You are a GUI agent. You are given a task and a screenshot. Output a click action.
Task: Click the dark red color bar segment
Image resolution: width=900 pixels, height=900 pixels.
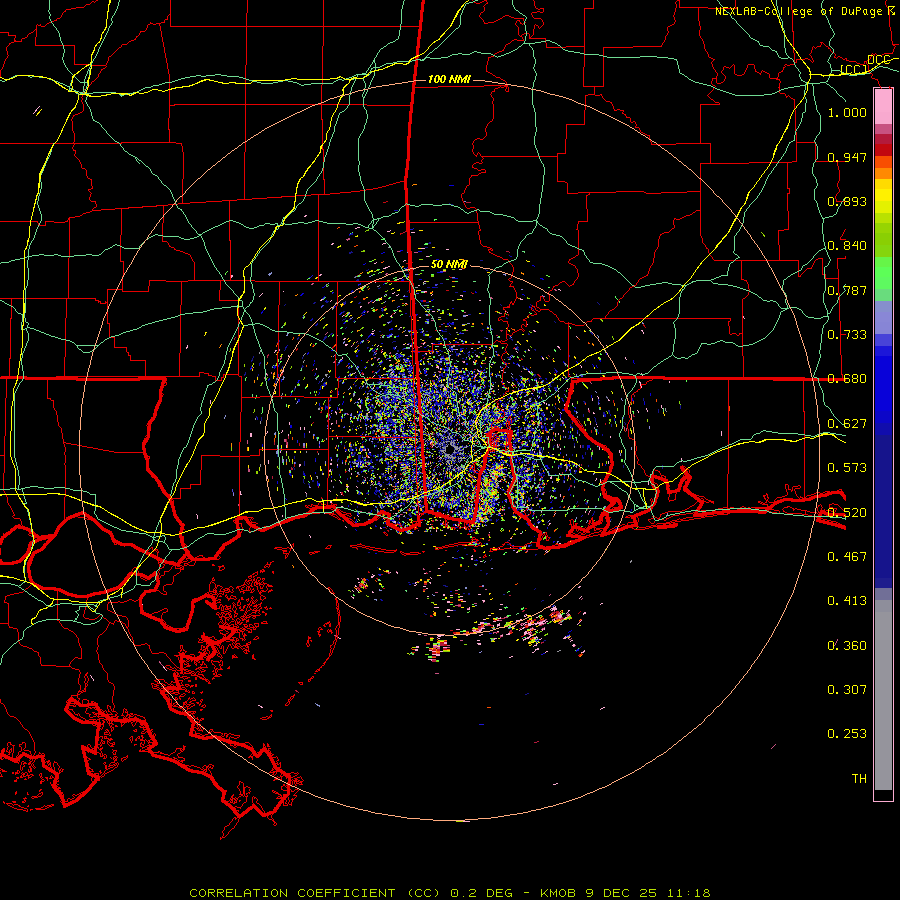point(883,150)
